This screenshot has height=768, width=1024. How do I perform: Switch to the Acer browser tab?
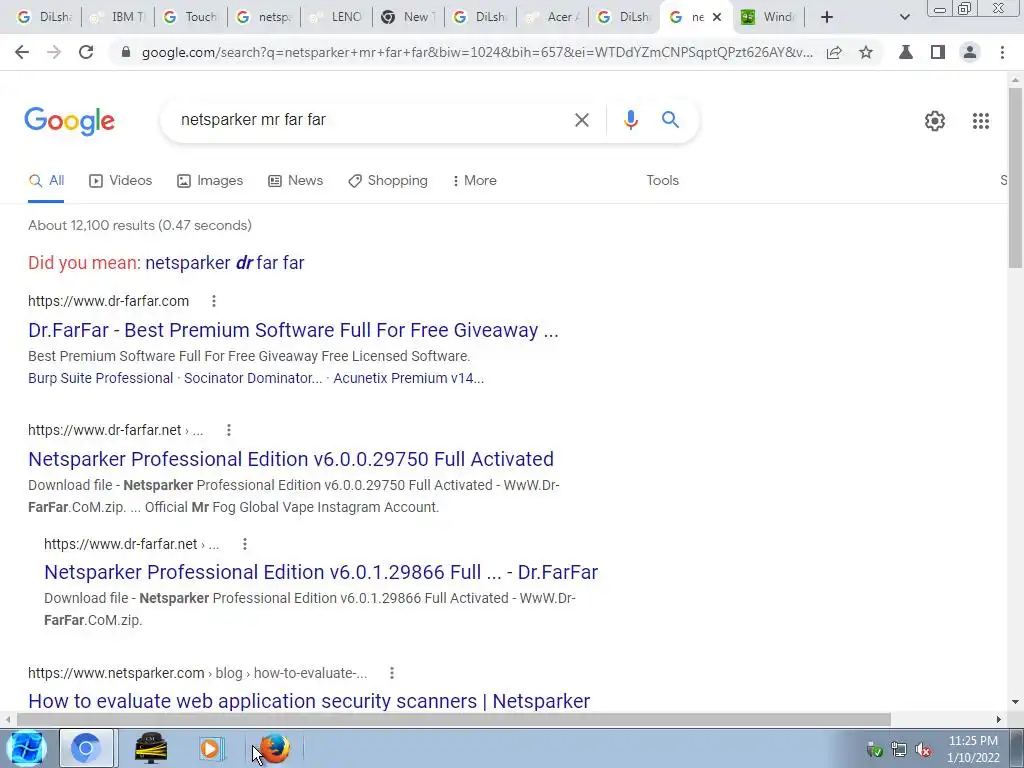(x=552, y=17)
